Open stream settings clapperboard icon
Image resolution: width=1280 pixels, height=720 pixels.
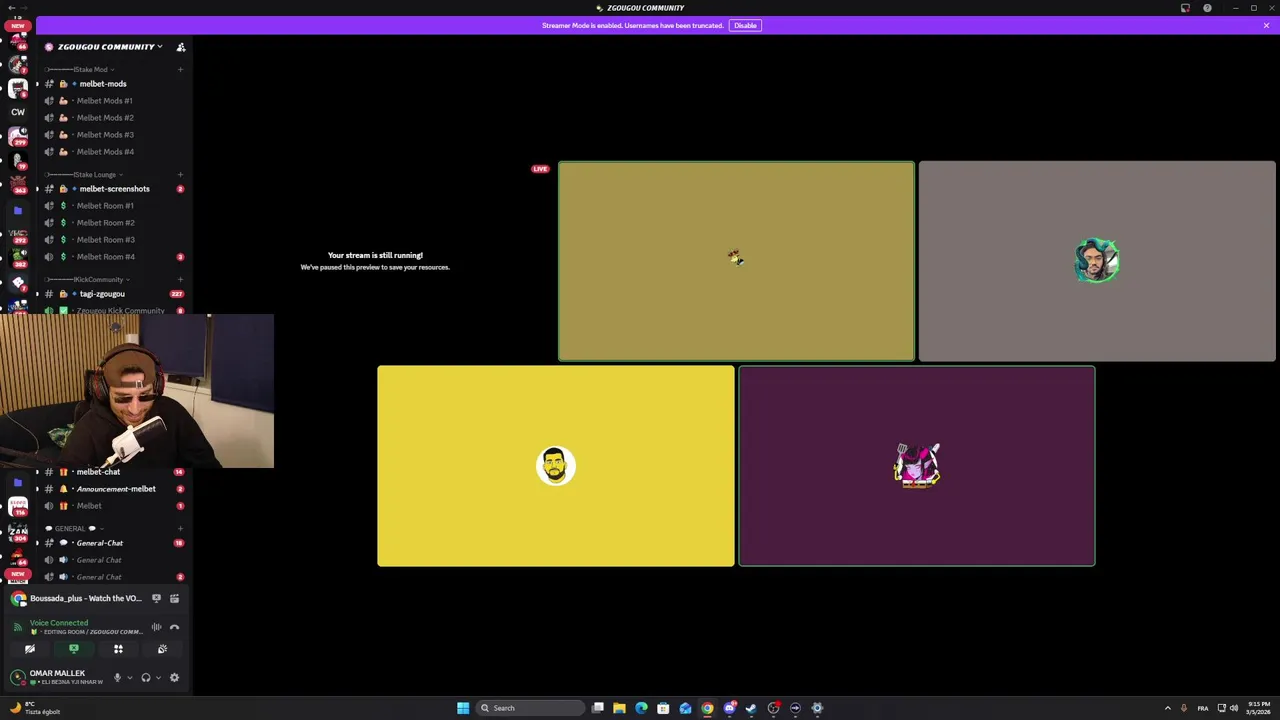coord(174,598)
